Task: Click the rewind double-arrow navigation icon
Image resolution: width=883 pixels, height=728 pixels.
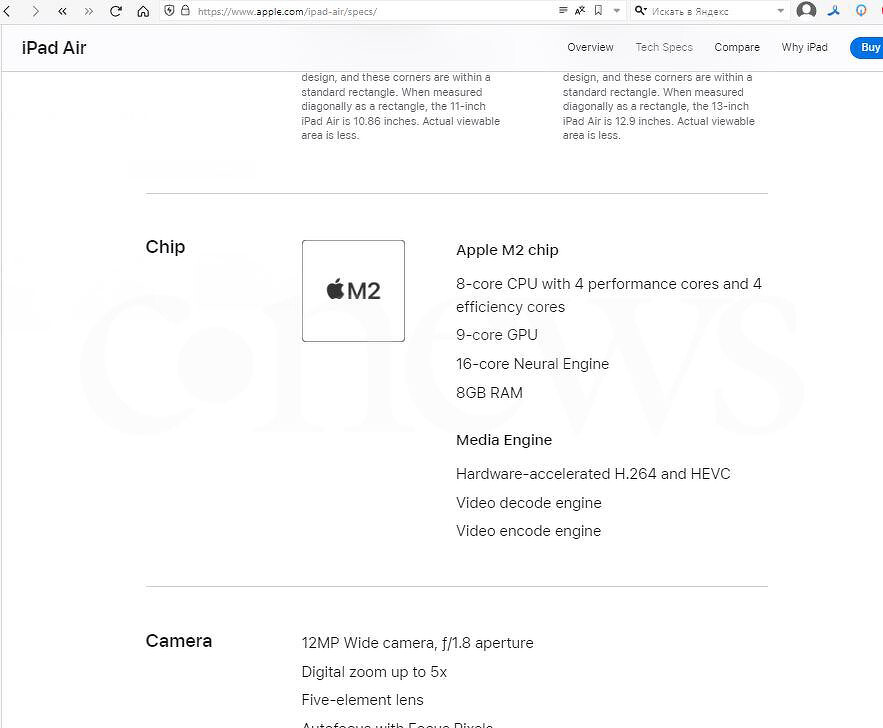Action: click(x=62, y=11)
